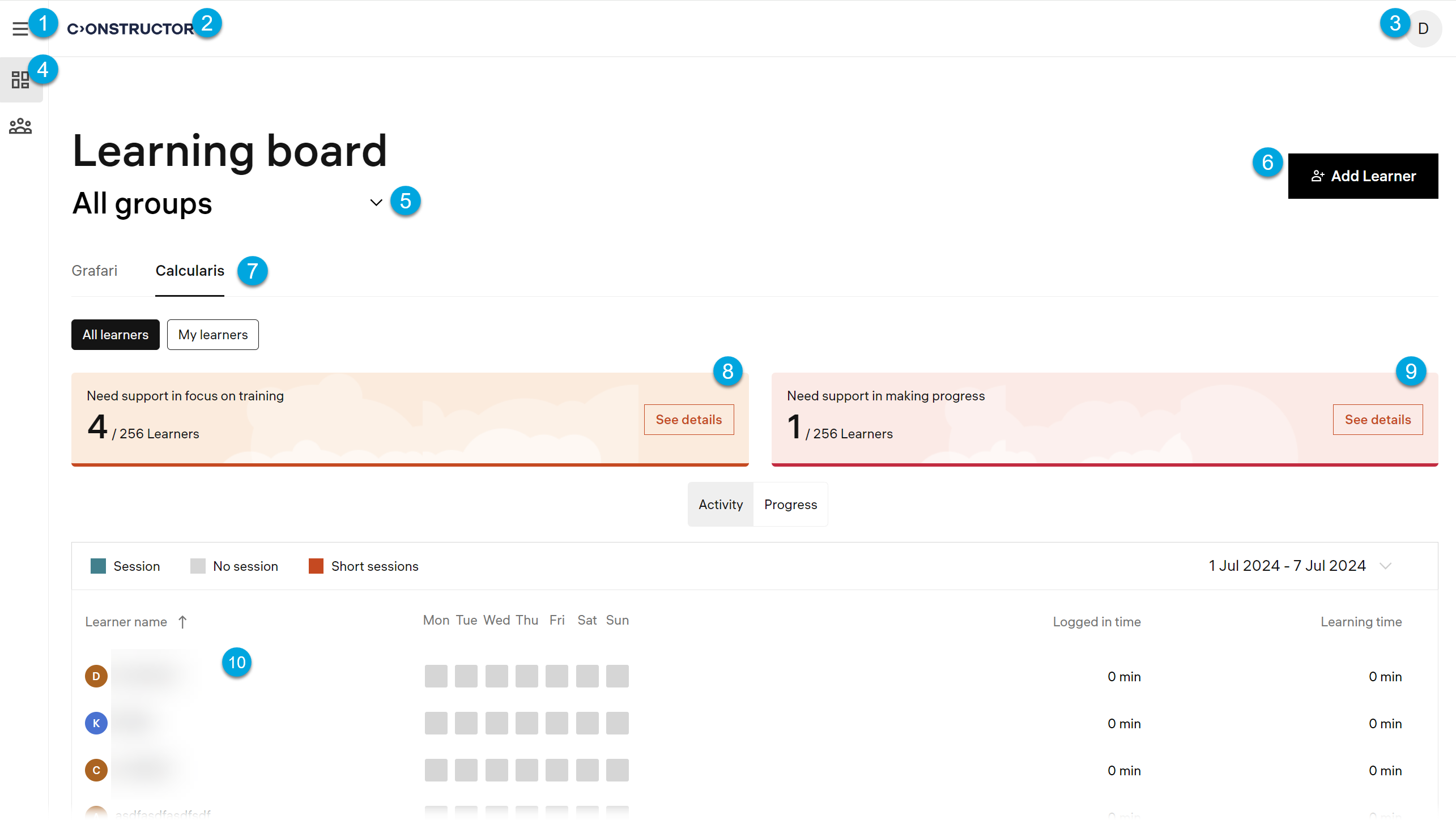
Task: Toggle to All learners filter
Action: (x=116, y=335)
